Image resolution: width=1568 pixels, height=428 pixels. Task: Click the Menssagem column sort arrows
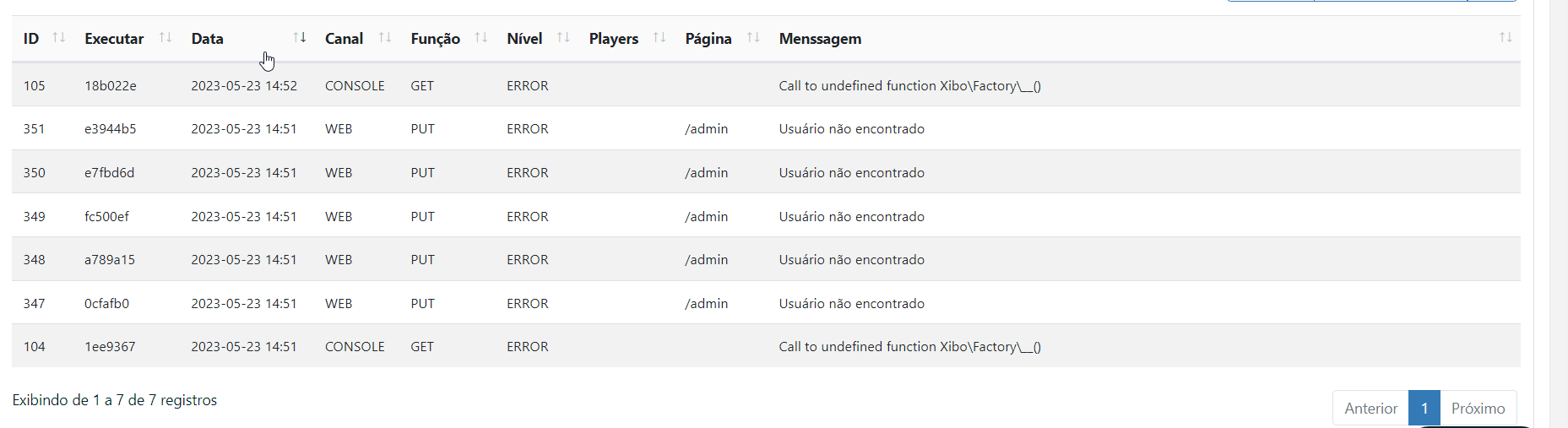click(1506, 38)
